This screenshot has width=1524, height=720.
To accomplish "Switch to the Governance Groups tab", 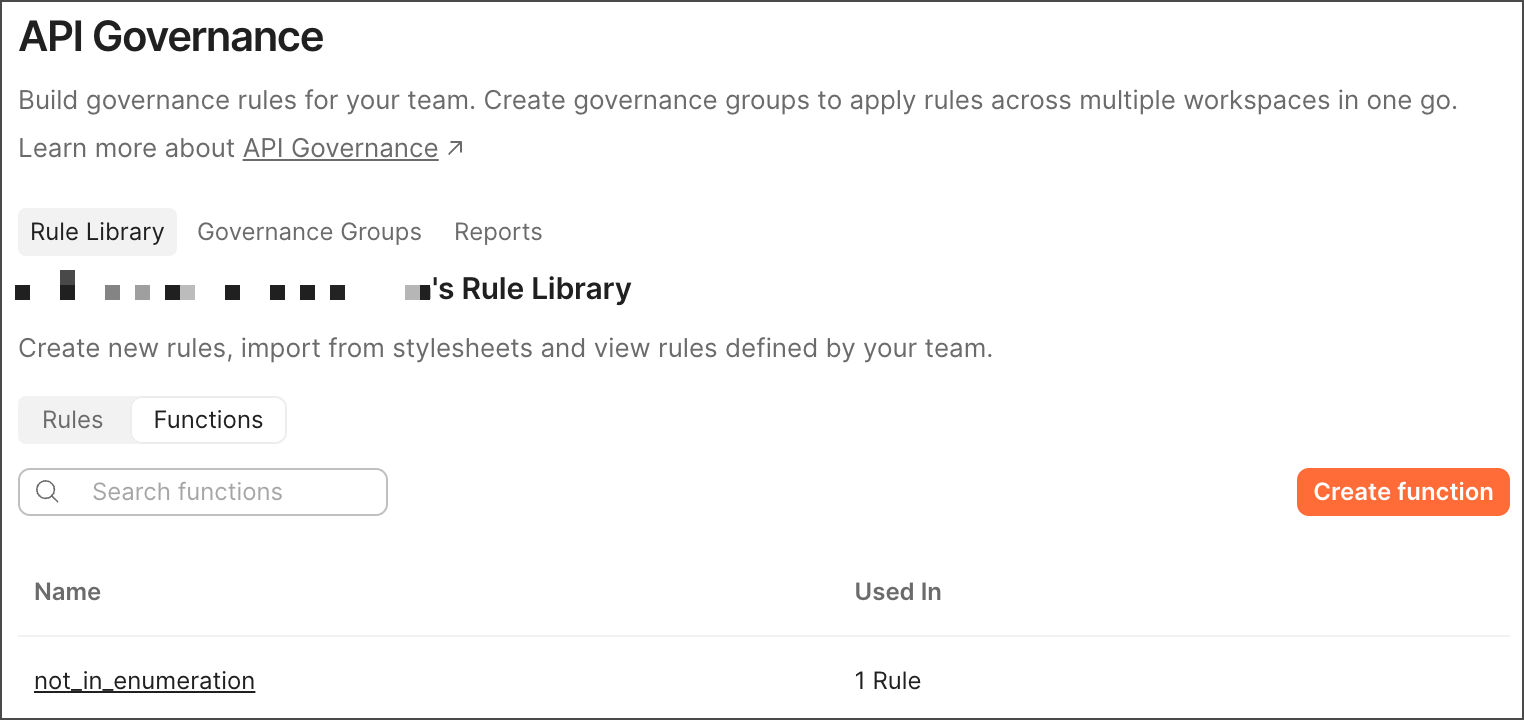I will (x=309, y=231).
